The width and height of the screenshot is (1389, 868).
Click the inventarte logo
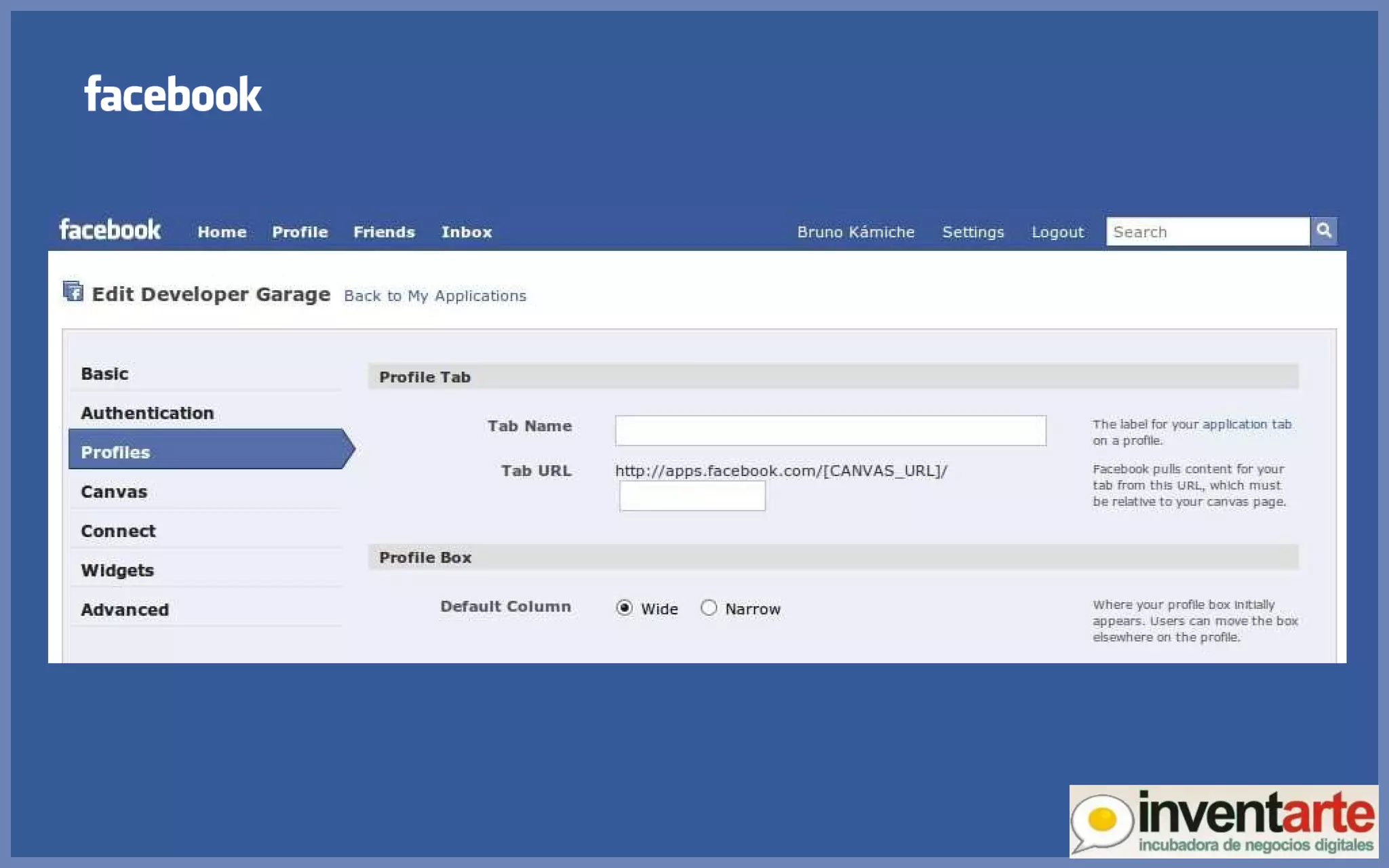(1223, 821)
